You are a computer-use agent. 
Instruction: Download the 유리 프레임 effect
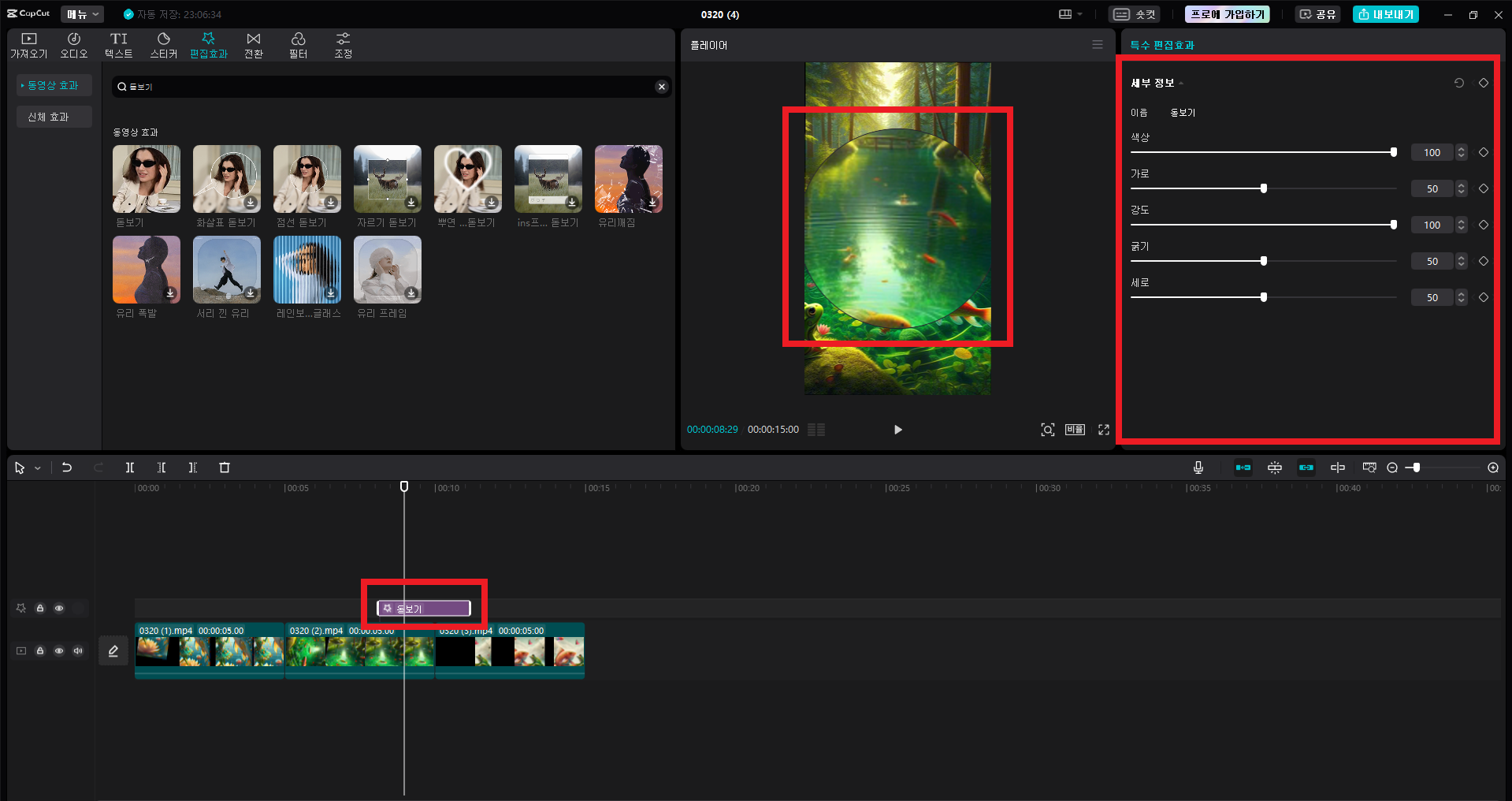click(x=411, y=293)
